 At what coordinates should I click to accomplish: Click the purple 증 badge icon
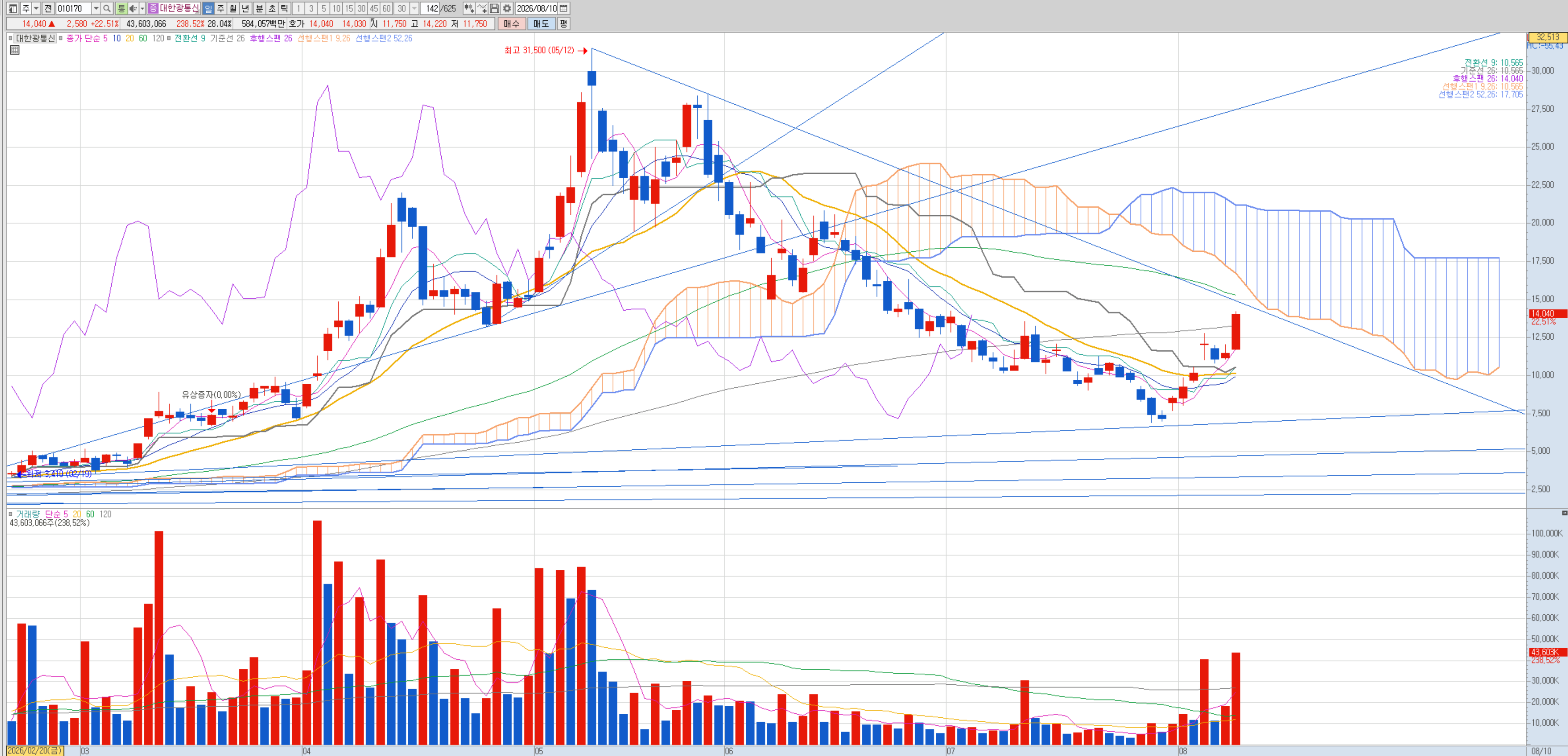click(x=153, y=8)
